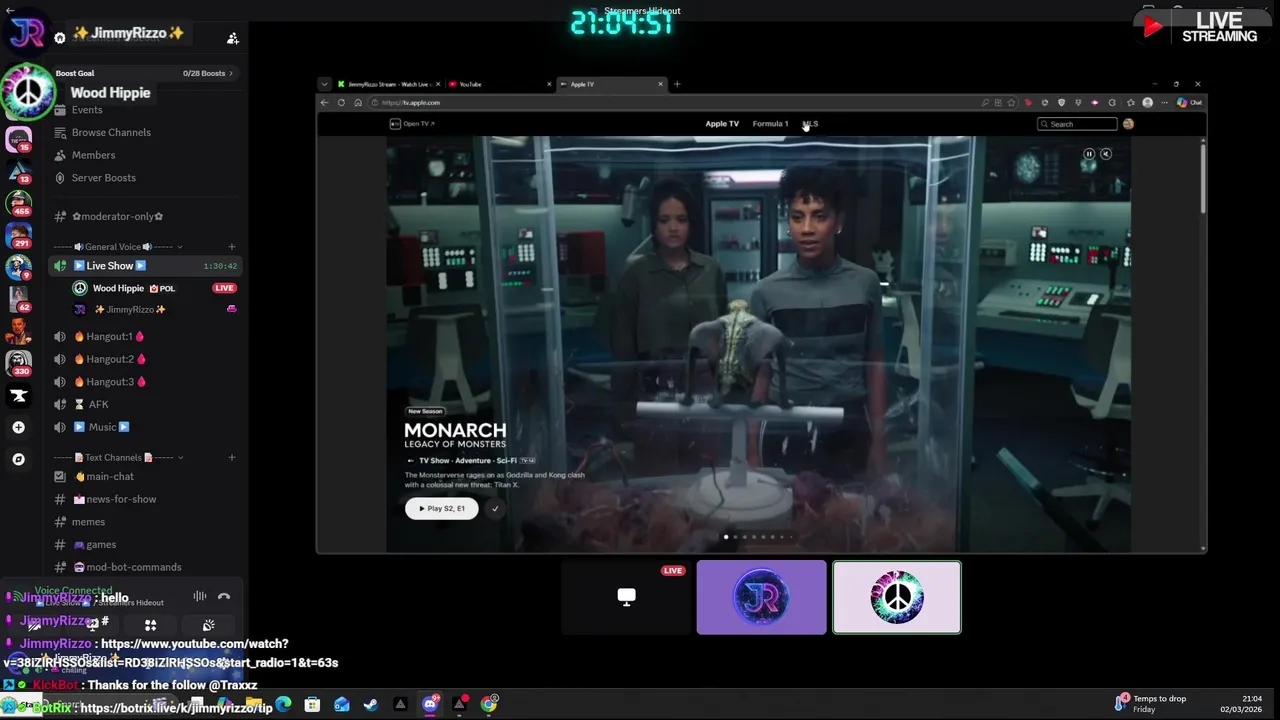Open activities icon in voice panel
The width and height of the screenshot is (1280, 720).
150,625
